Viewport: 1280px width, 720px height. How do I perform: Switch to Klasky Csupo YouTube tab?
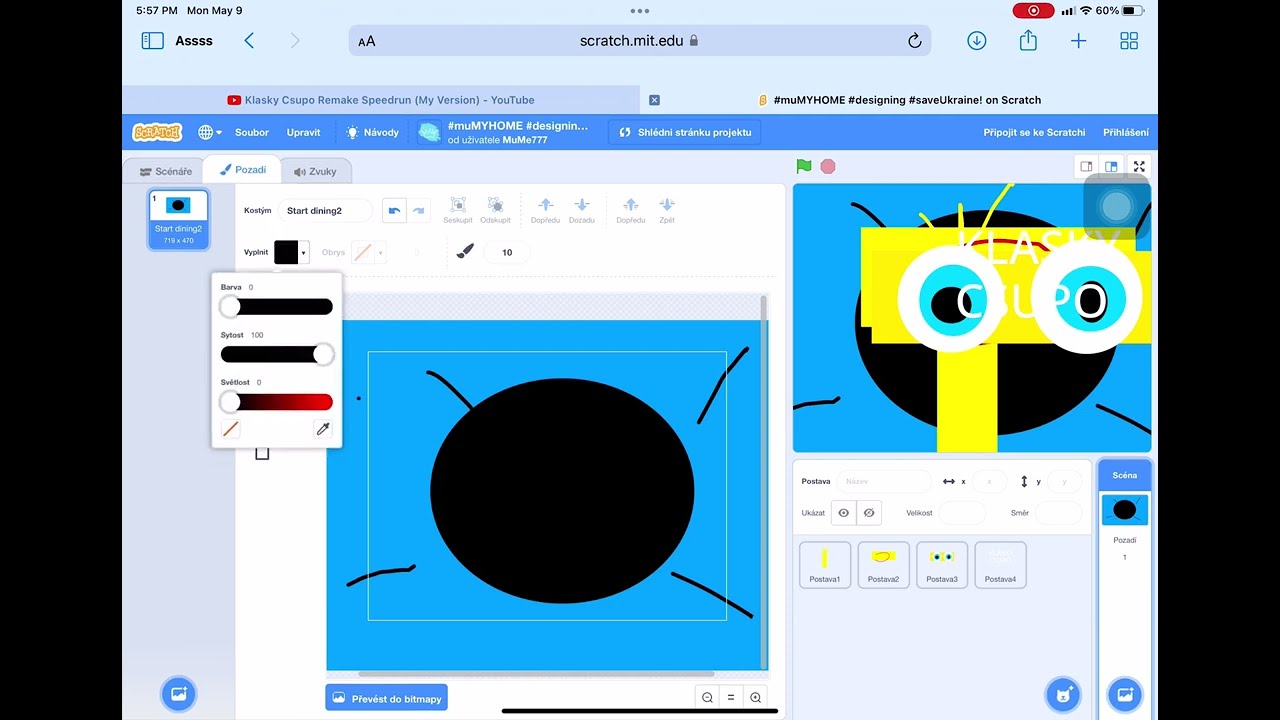tap(381, 100)
